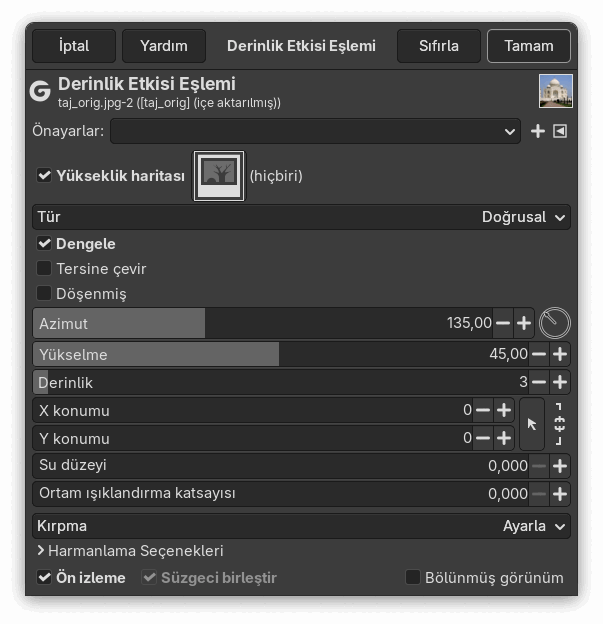
Task: Click the Tamam button
Action: point(529,46)
